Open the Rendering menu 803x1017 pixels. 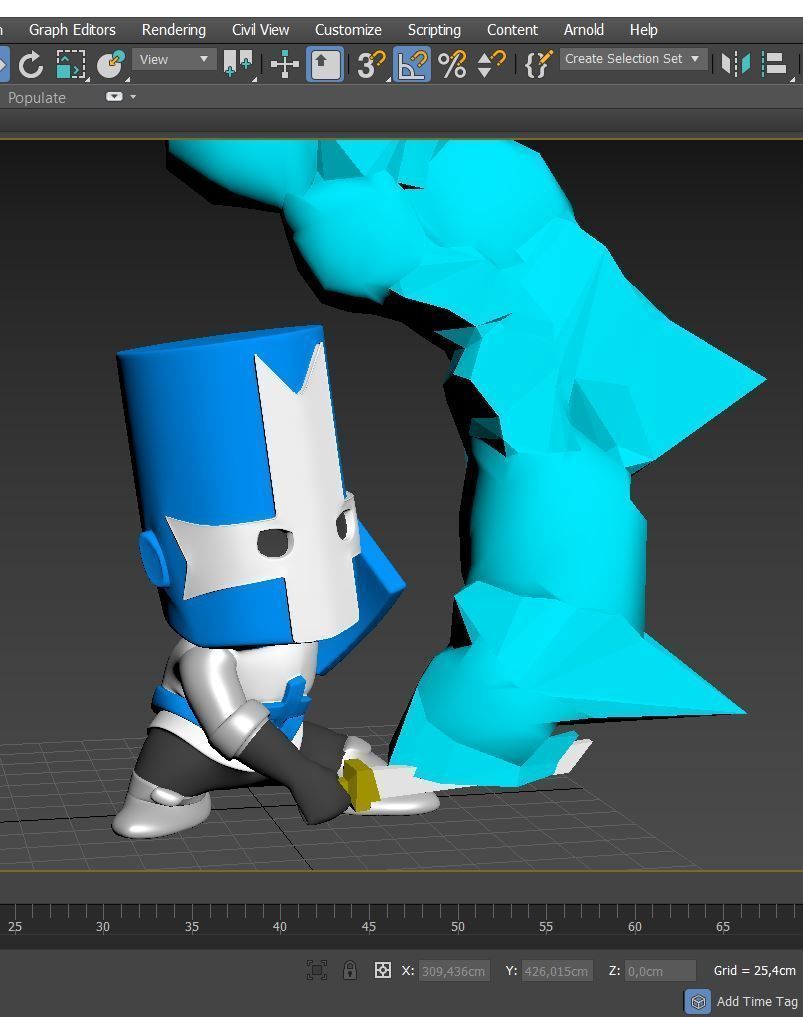pyautogui.click(x=174, y=30)
